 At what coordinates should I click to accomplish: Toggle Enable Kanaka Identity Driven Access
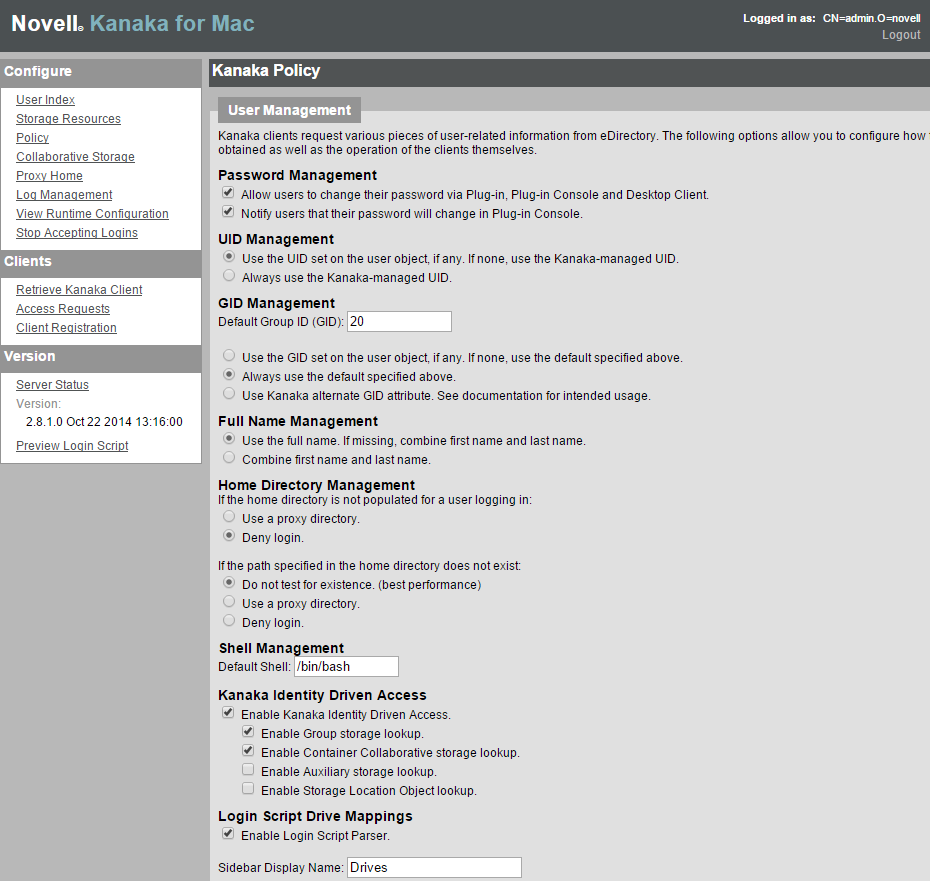(228, 713)
